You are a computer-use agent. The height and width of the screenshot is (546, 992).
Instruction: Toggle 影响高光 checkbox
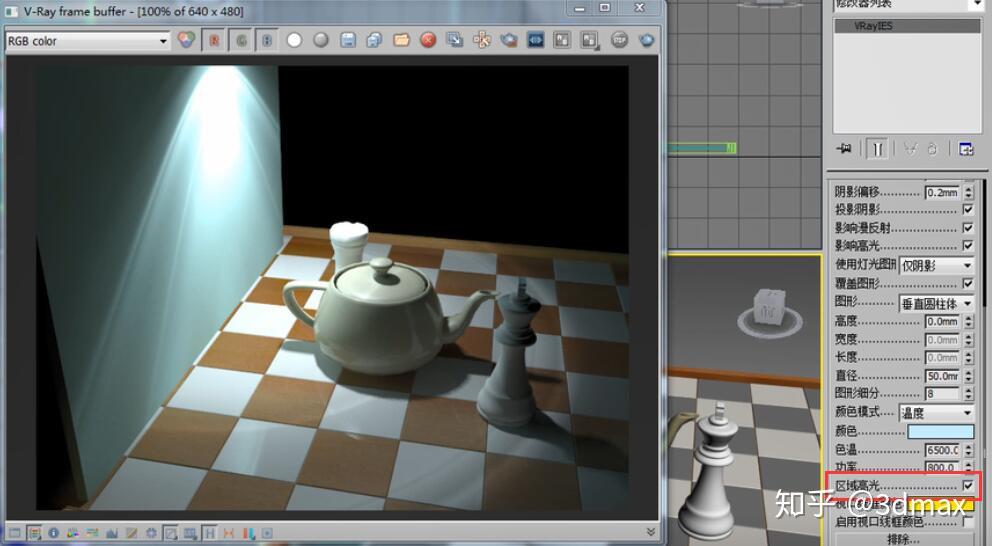[x=968, y=245]
